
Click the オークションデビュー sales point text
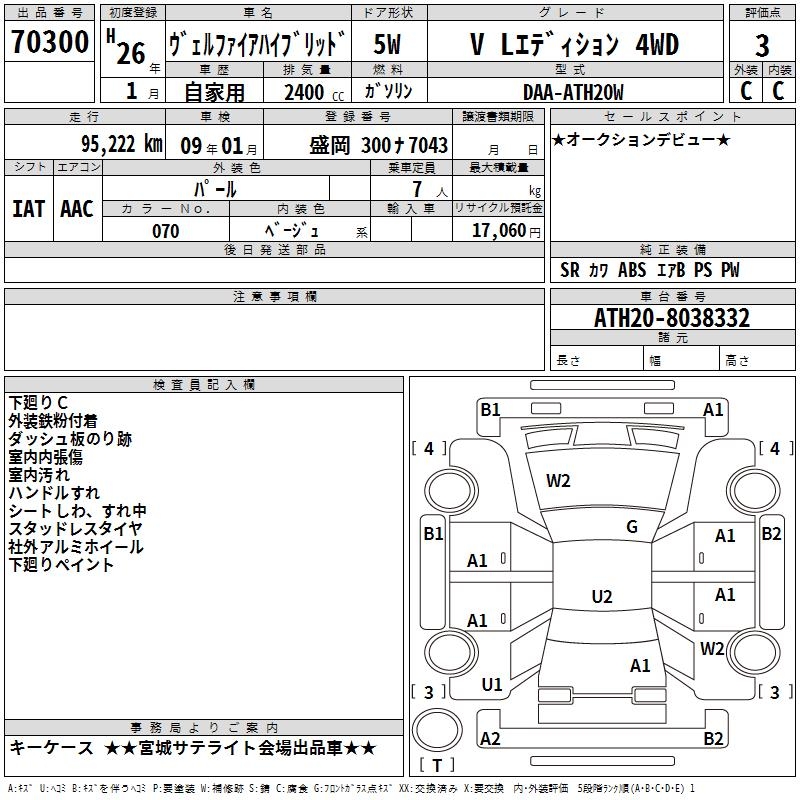[641, 139]
